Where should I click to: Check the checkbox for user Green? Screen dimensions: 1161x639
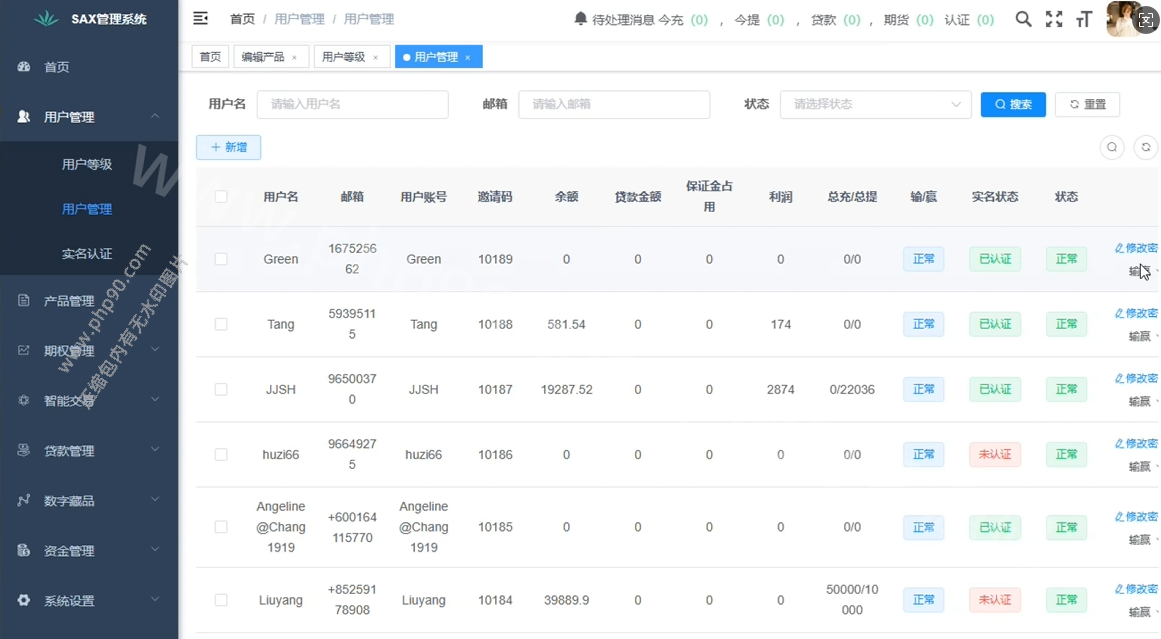[x=221, y=259]
